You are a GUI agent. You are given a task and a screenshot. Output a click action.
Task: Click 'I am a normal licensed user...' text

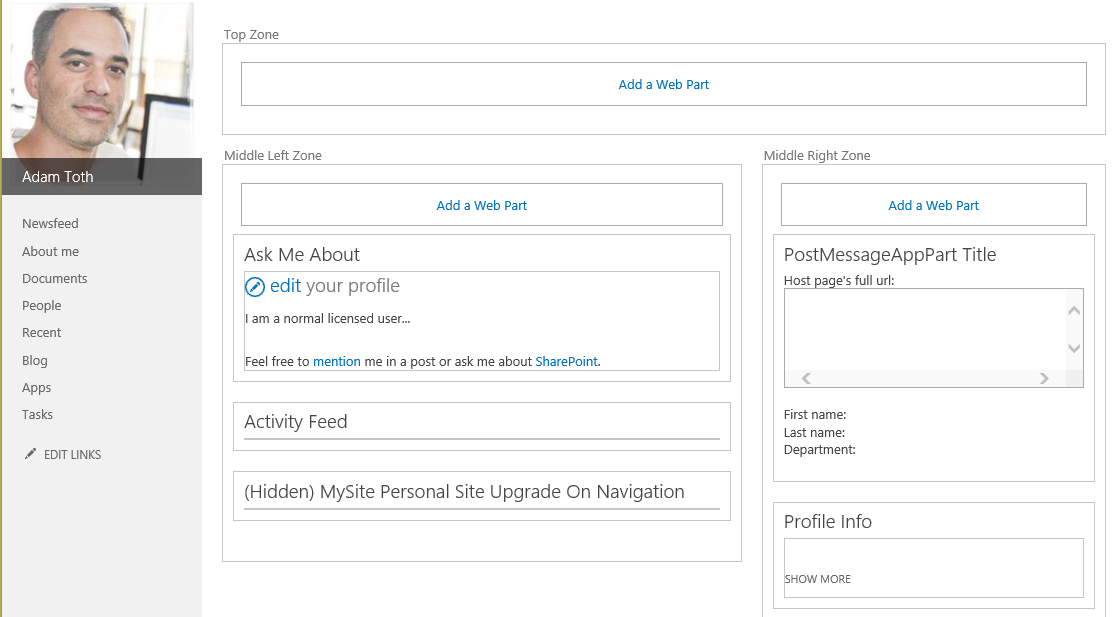(x=328, y=319)
